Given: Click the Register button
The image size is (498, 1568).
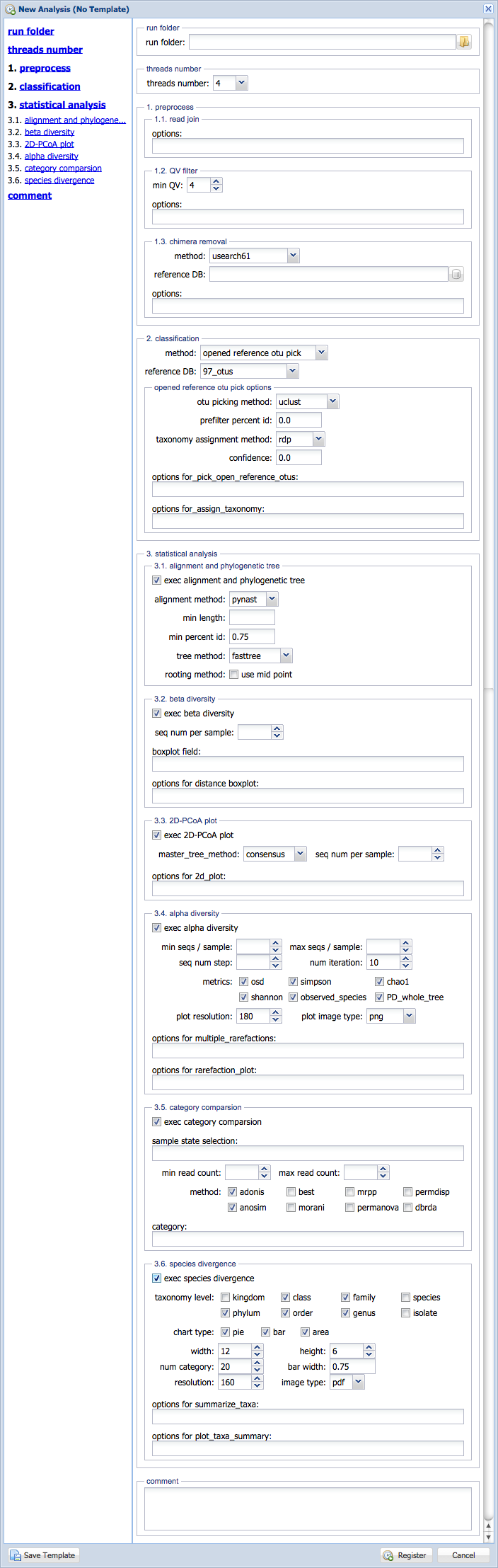Looking at the screenshot, I should coord(407,1555).
